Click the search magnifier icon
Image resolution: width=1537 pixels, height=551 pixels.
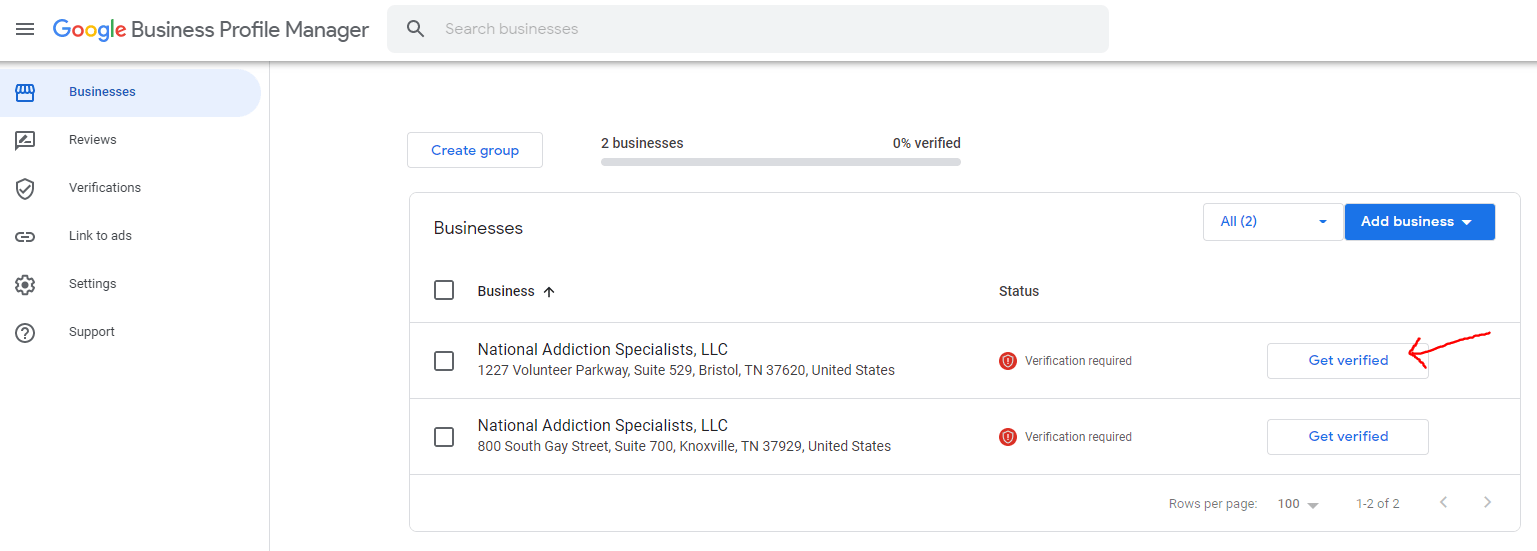pos(416,29)
